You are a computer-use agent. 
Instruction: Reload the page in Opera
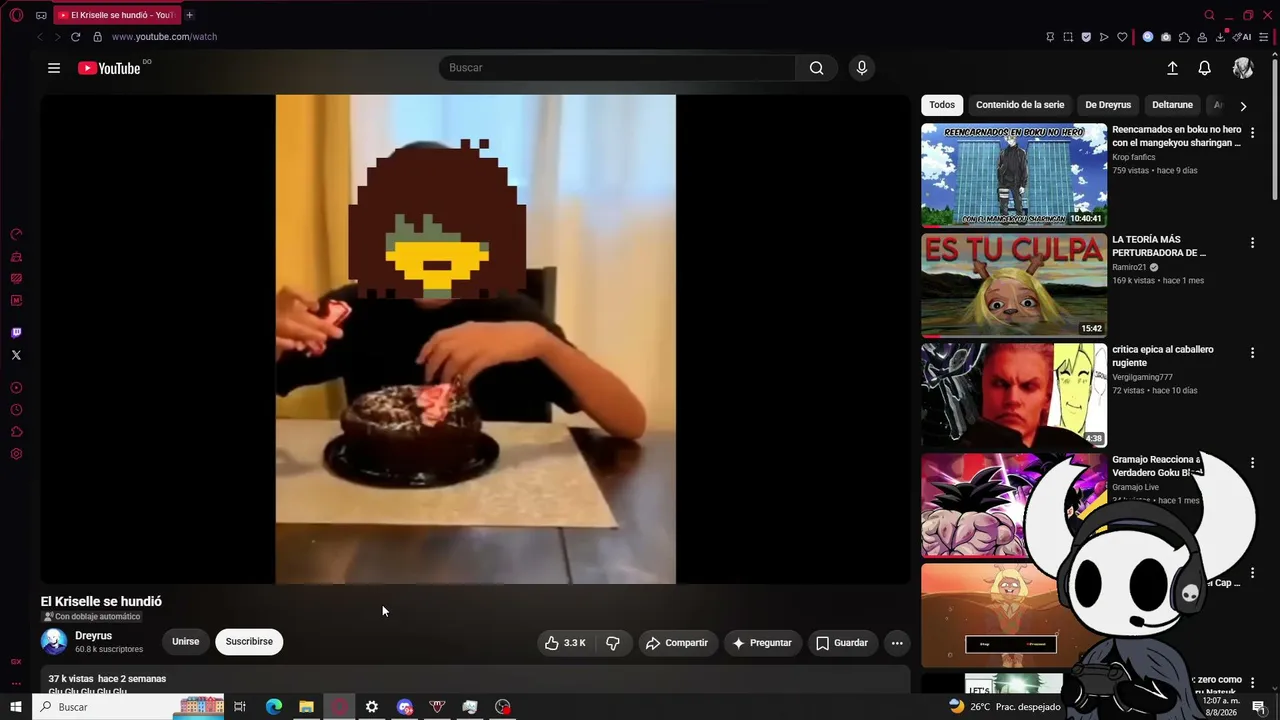(75, 37)
